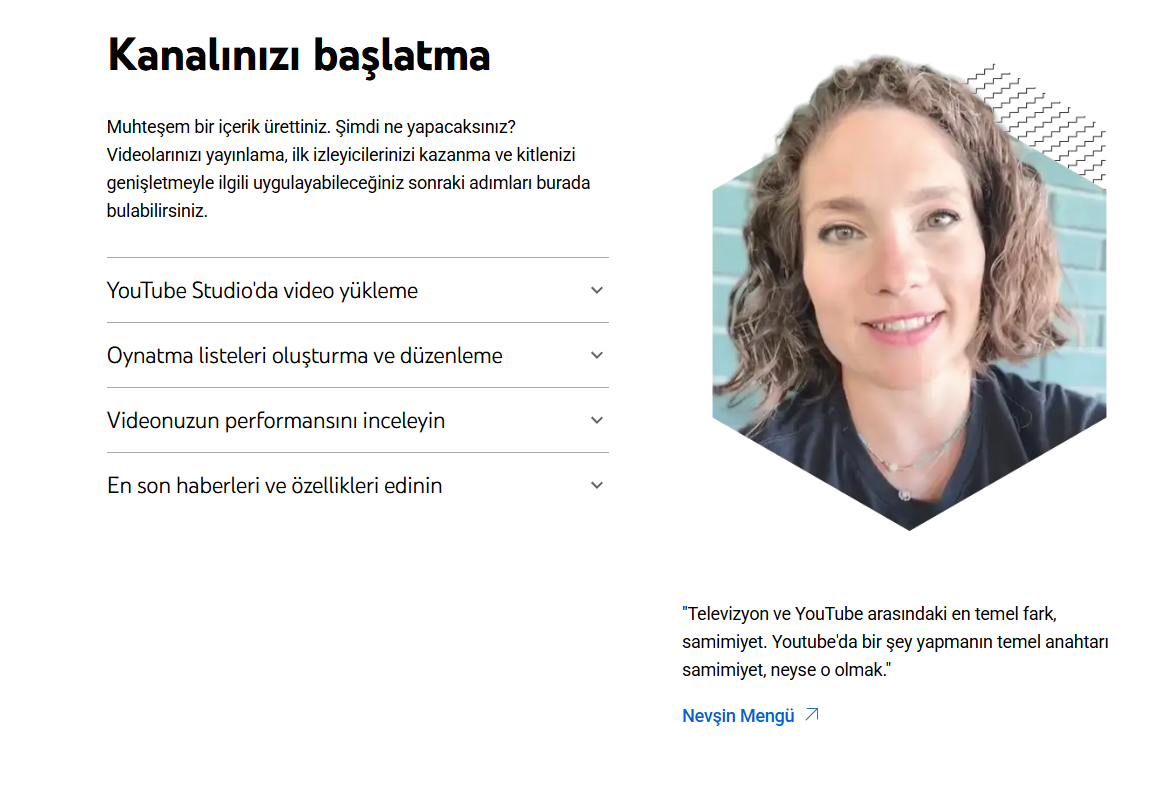This screenshot has width=1162, height=808.
Task: Click the hexagonal portrait photo
Action: [909, 294]
